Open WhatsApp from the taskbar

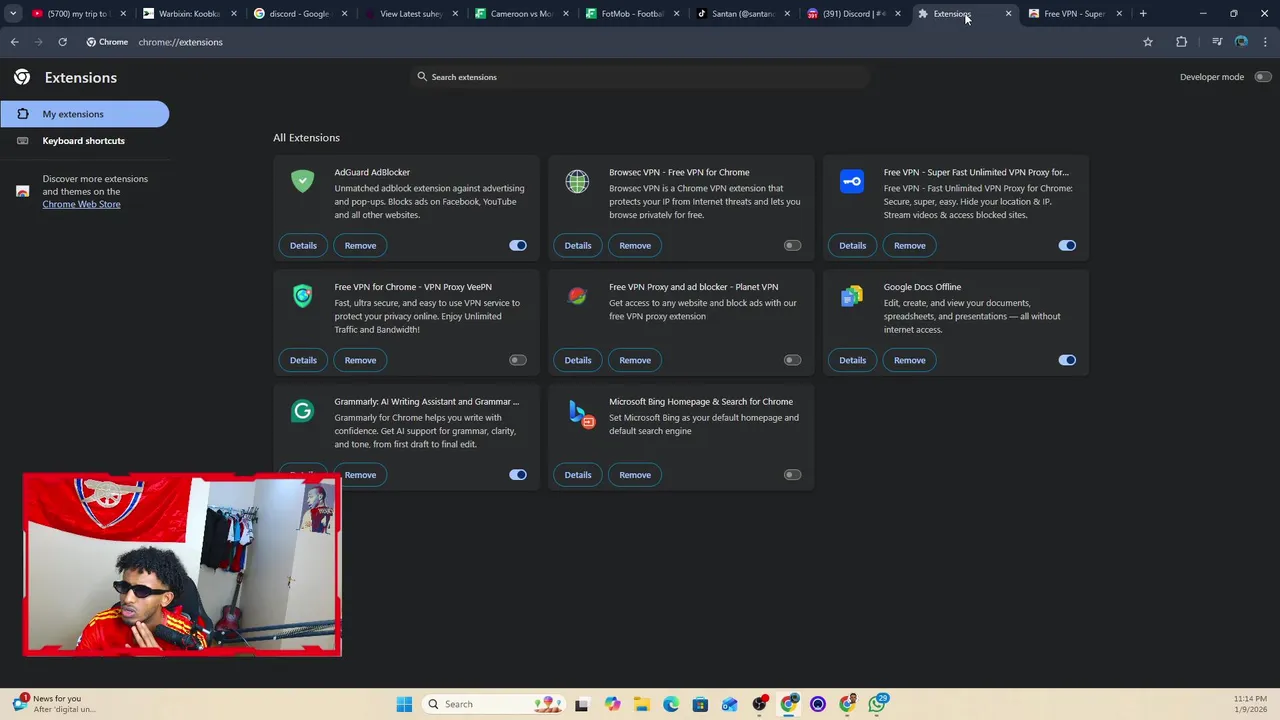point(877,704)
